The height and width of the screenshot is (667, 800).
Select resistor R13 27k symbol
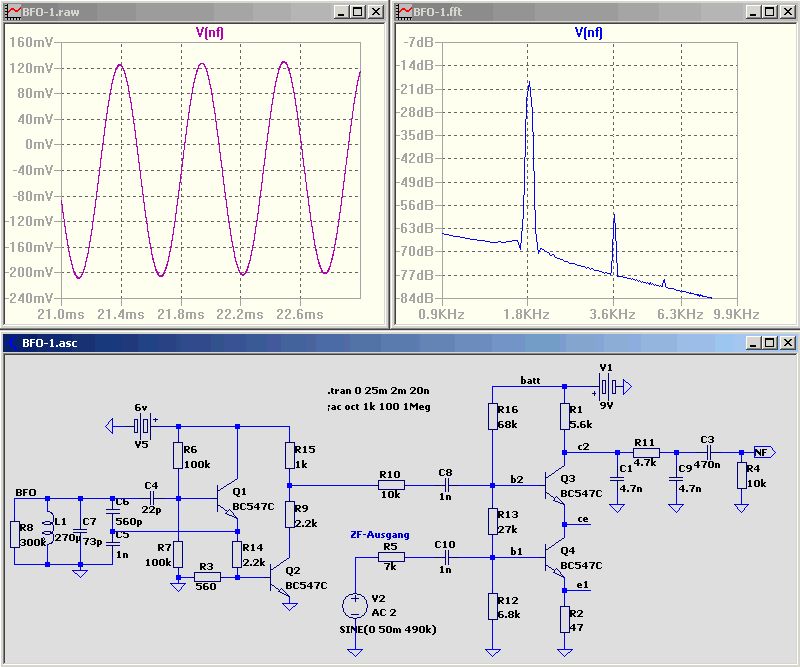(492, 521)
